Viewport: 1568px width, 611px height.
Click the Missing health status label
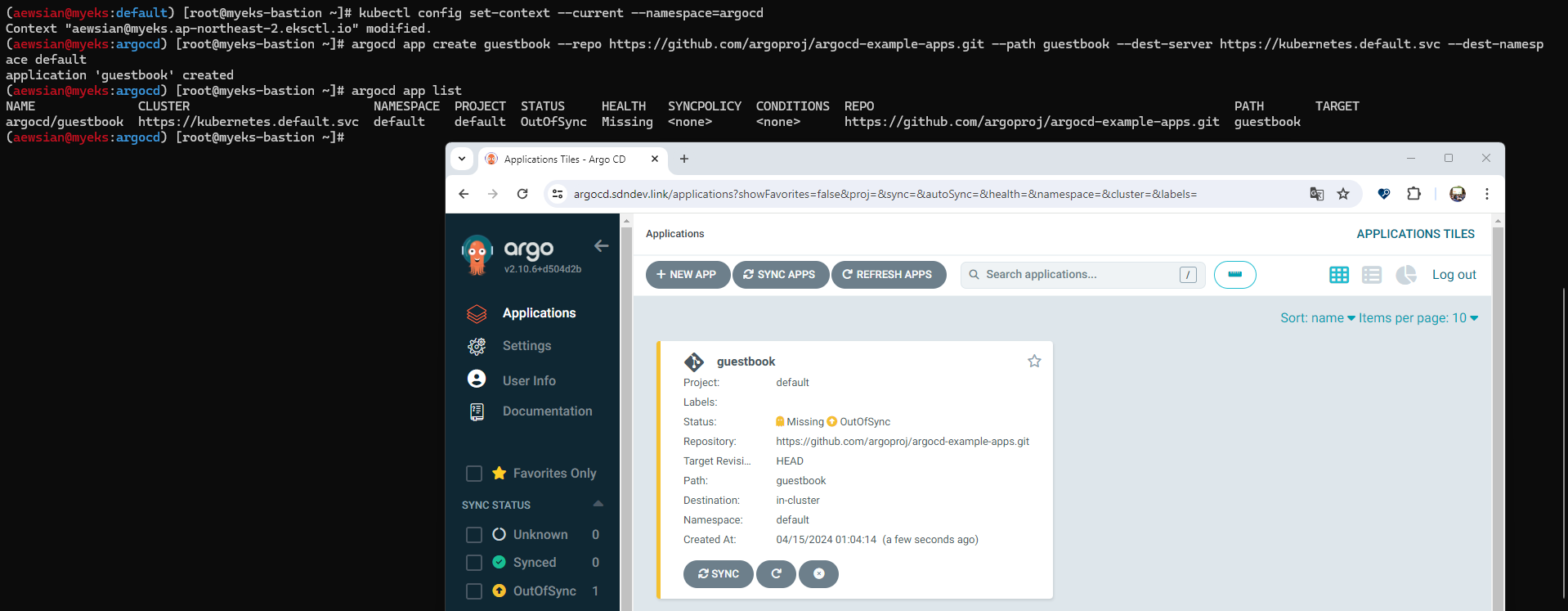pyautogui.click(x=805, y=422)
